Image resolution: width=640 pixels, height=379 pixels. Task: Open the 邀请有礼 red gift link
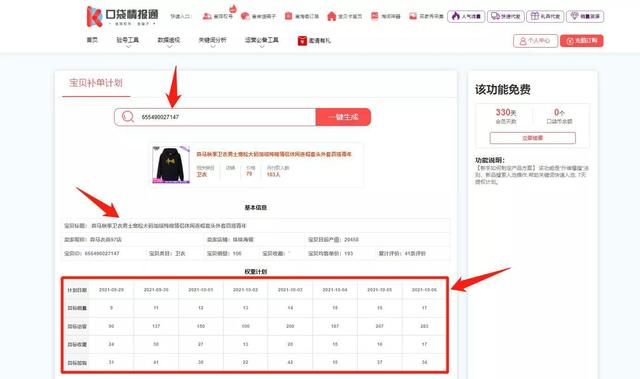click(314, 40)
